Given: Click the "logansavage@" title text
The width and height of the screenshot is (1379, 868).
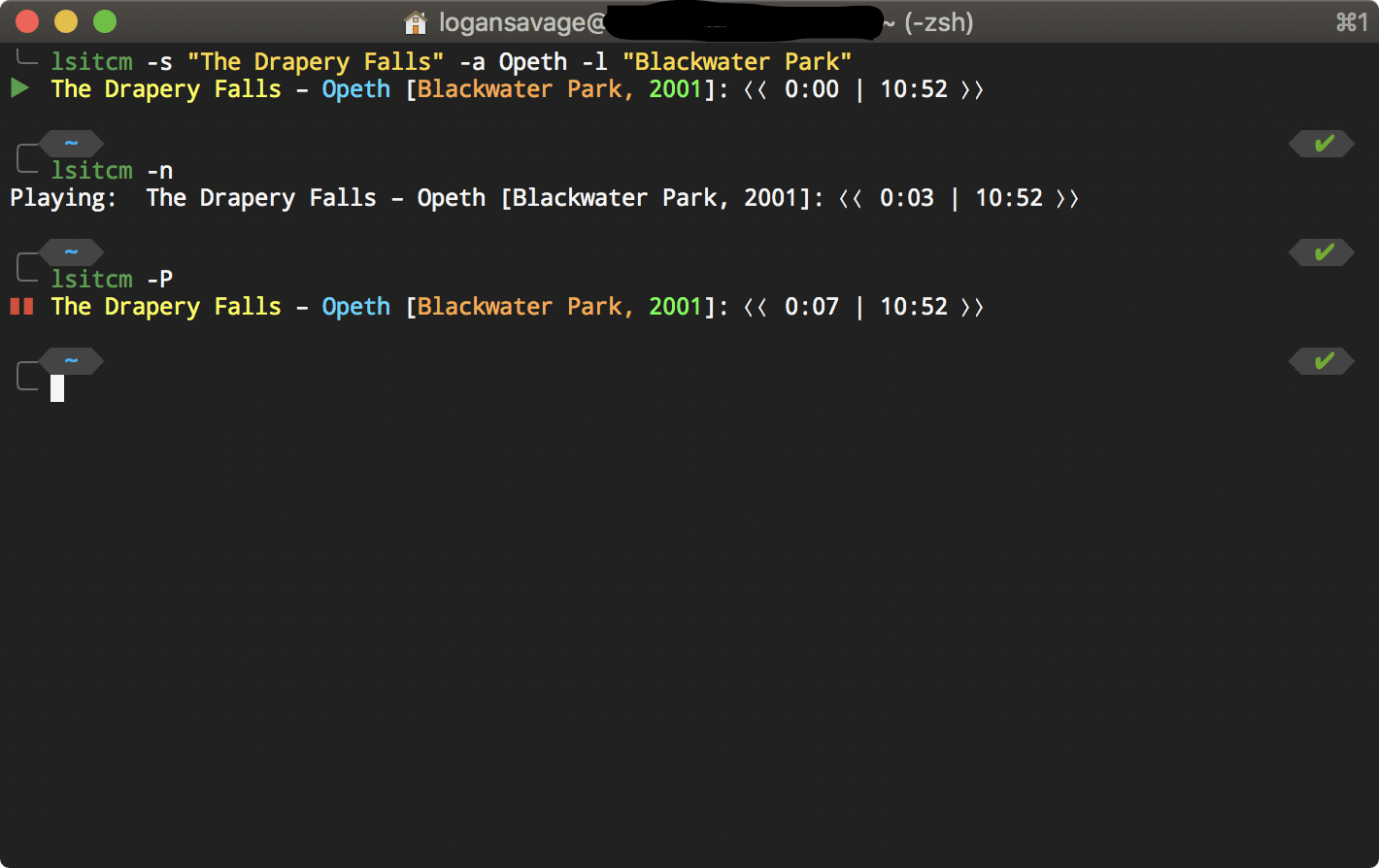Looking at the screenshot, I should point(521,22).
